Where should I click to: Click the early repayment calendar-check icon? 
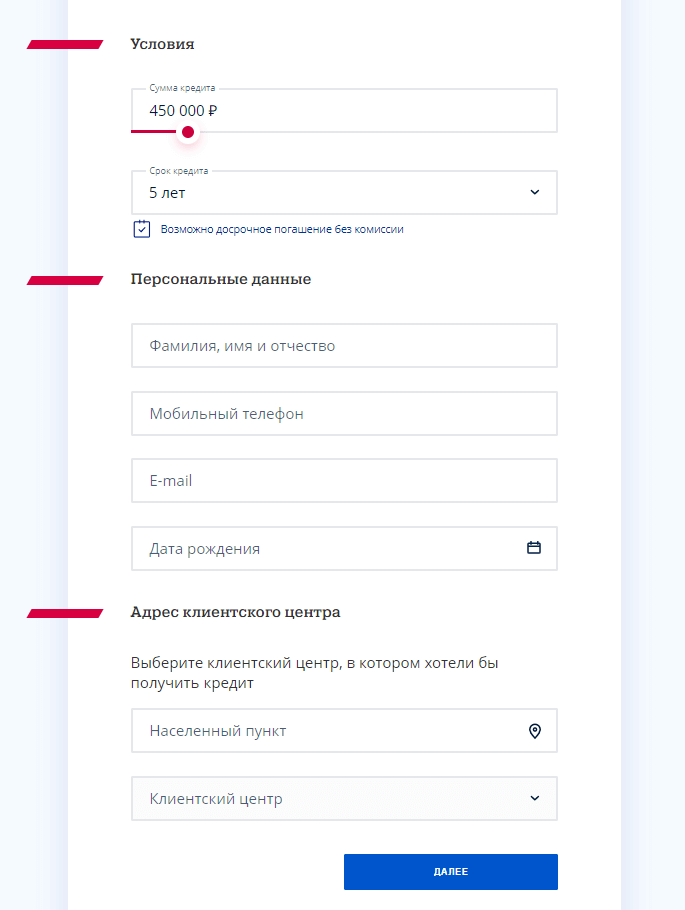point(142,229)
